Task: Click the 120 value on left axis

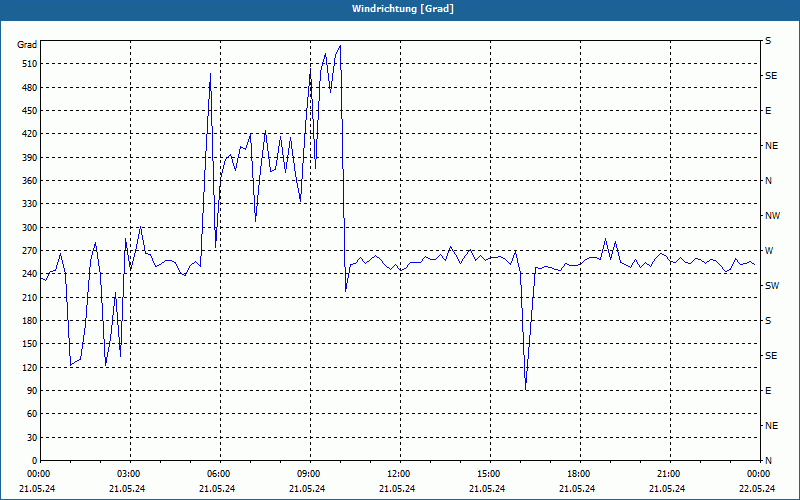Action: pyautogui.click(x=29, y=367)
